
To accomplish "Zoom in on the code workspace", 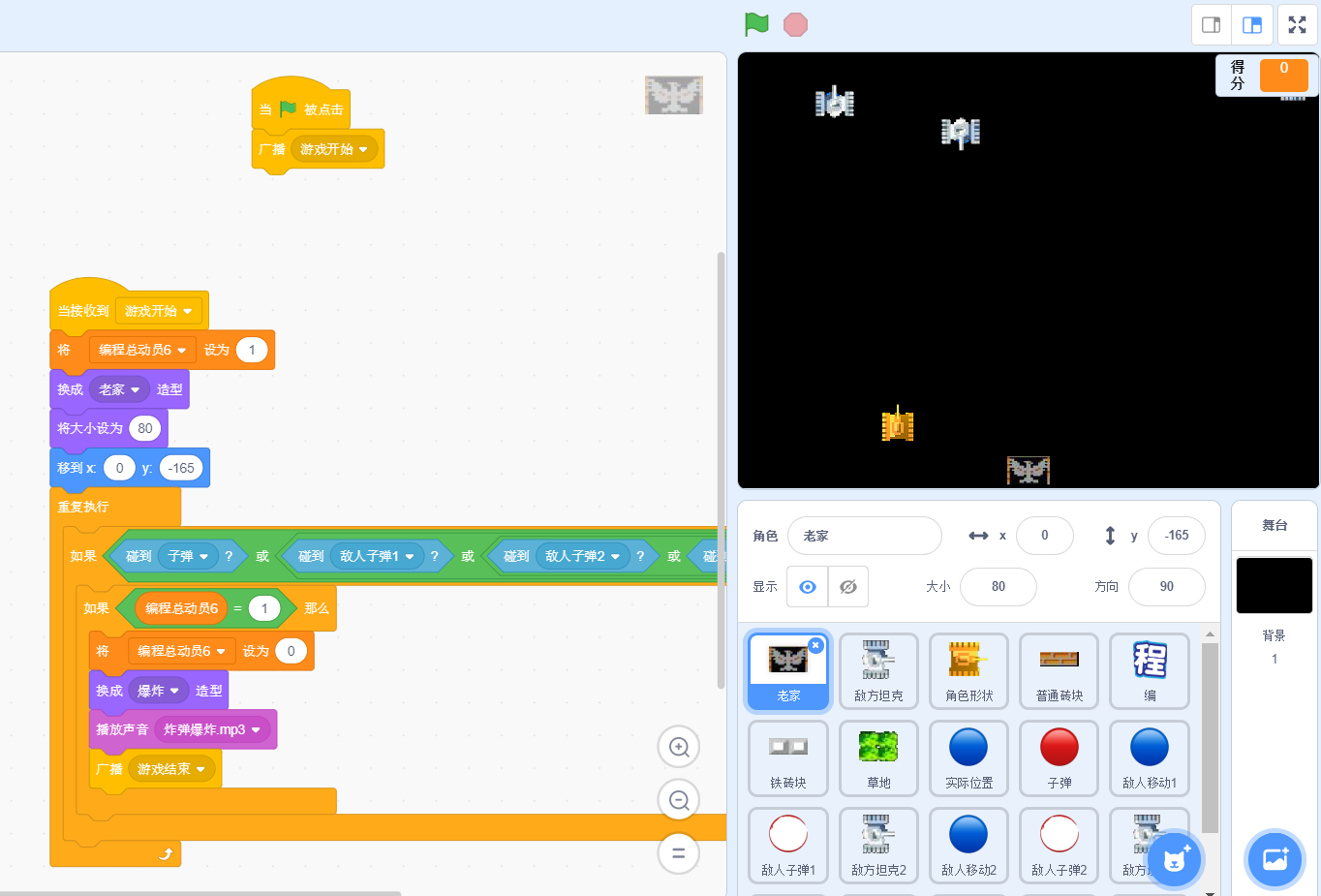I will [x=679, y=747].
